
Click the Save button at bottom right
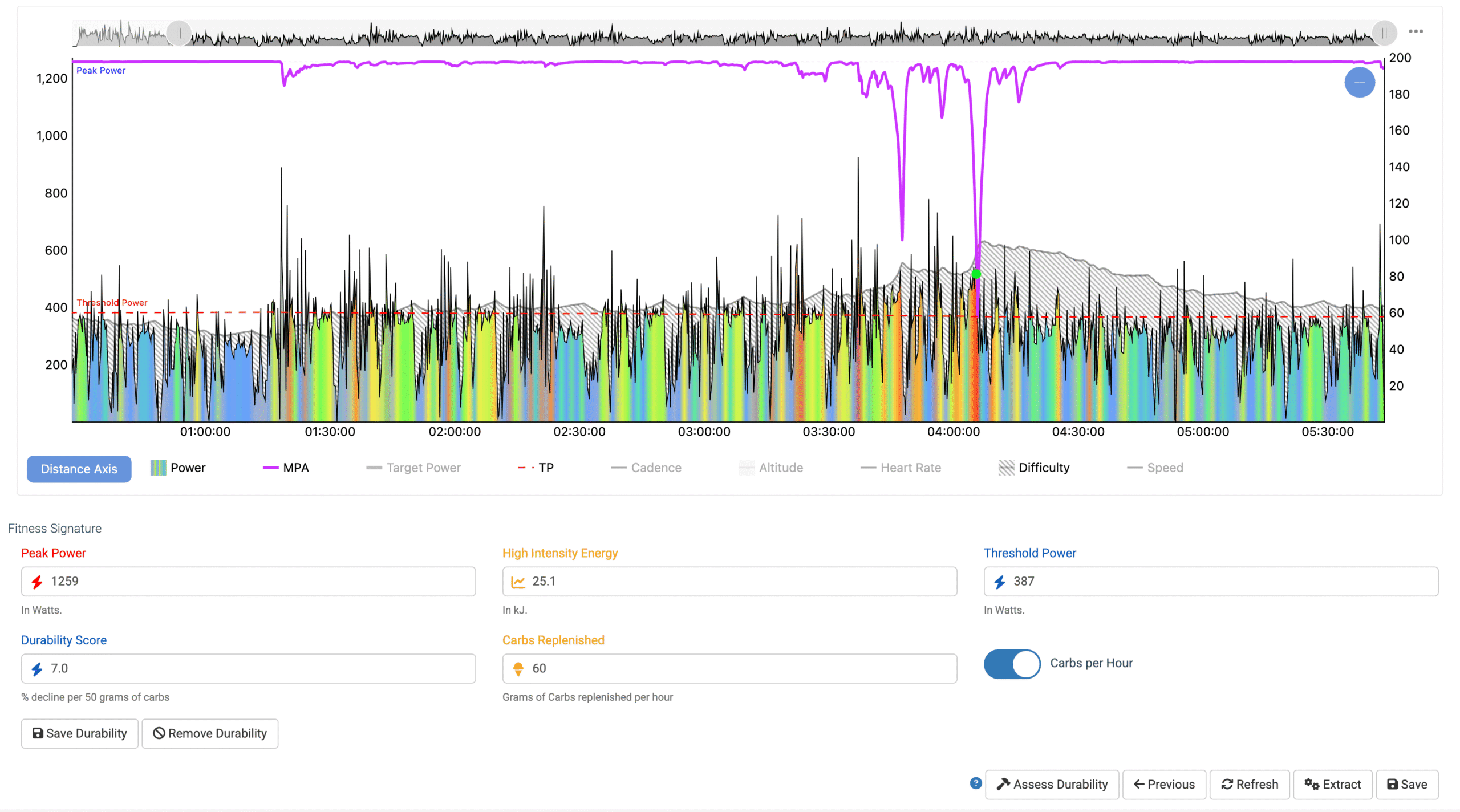pyautogui.click(x=1407, y=784)
